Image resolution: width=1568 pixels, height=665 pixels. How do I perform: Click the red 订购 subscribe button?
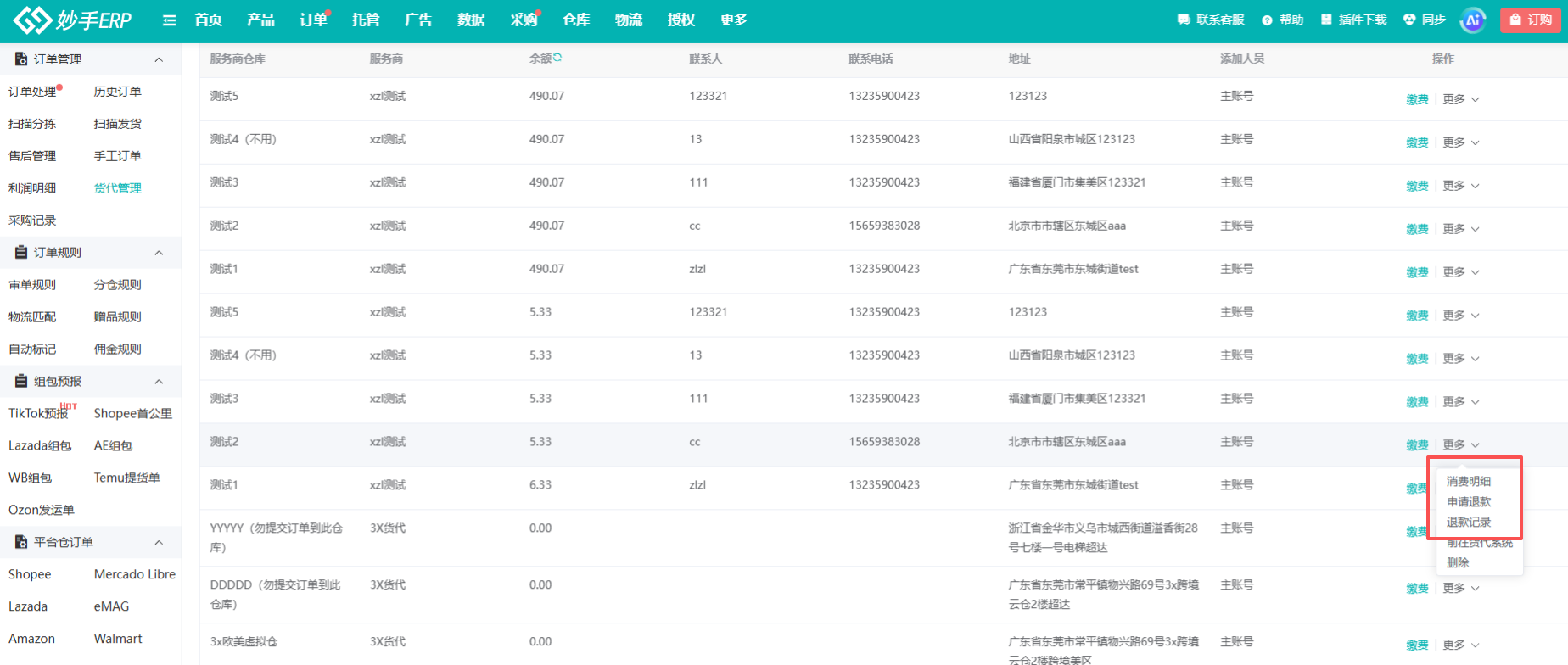(x=1531, y=20)
